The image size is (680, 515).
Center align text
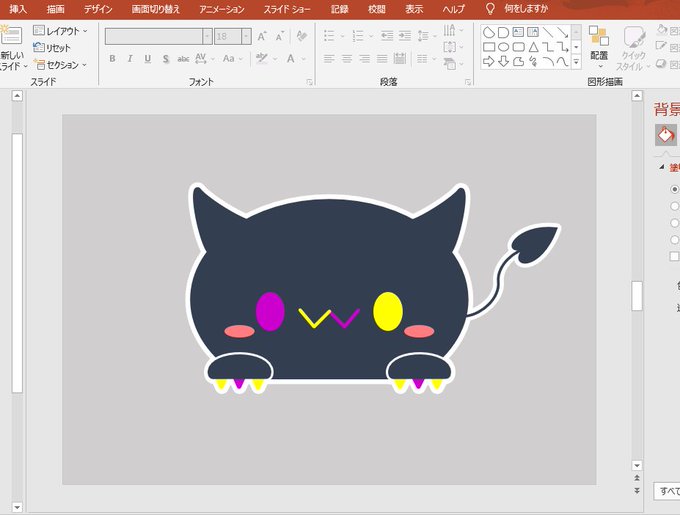pos(347,59)
